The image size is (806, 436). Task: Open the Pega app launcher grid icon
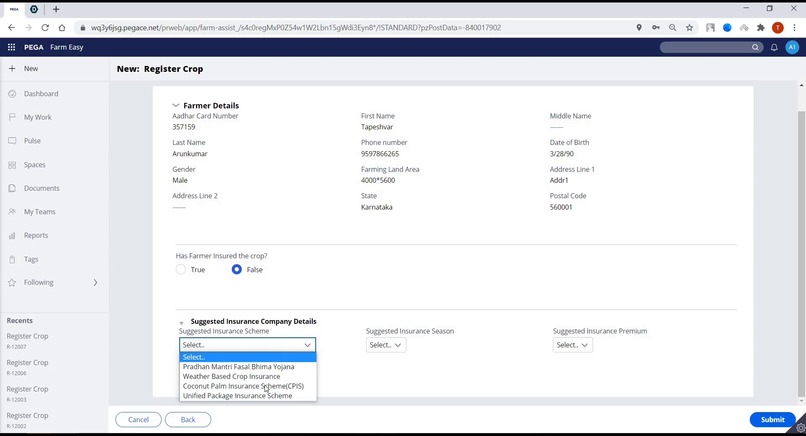point(11,47)
